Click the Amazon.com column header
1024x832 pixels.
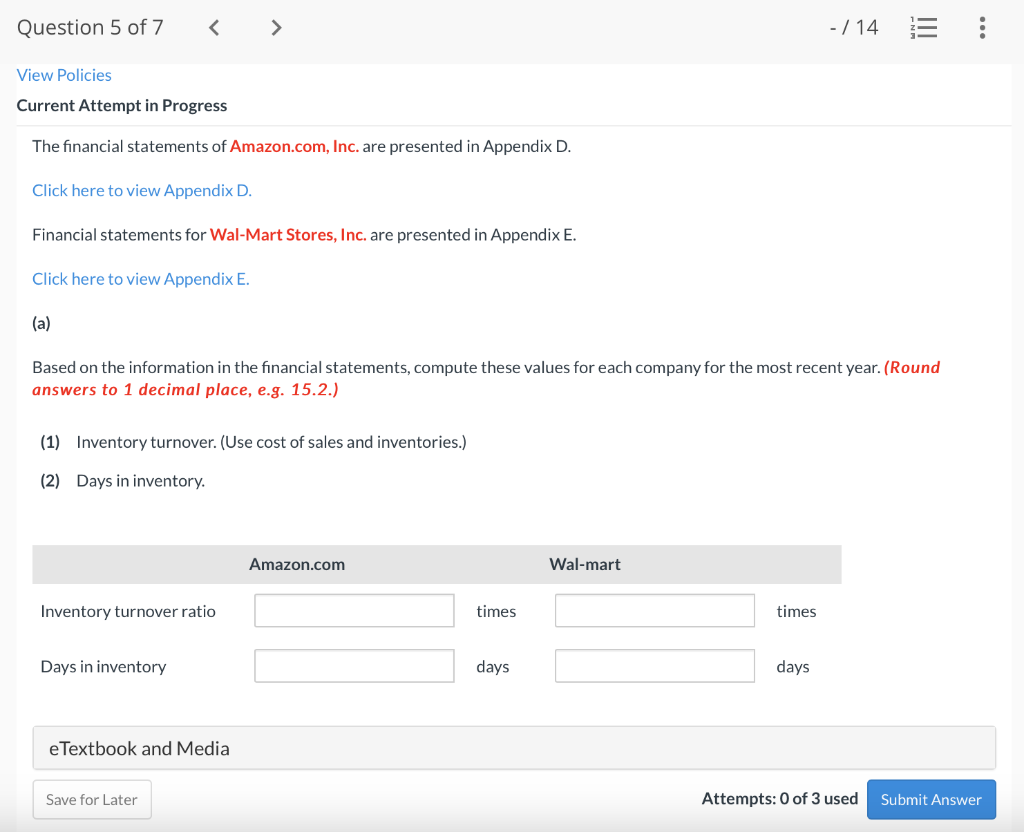point(297,564)
